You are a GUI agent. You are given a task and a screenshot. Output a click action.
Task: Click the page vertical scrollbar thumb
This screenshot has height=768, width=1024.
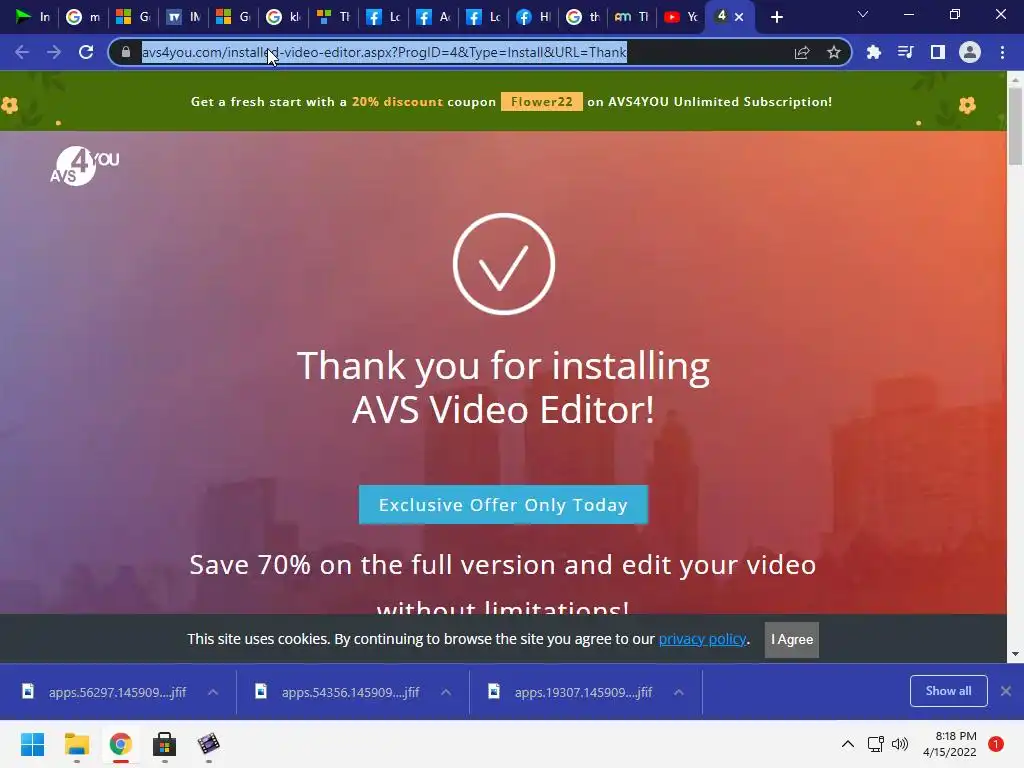tap(1015, 125)
